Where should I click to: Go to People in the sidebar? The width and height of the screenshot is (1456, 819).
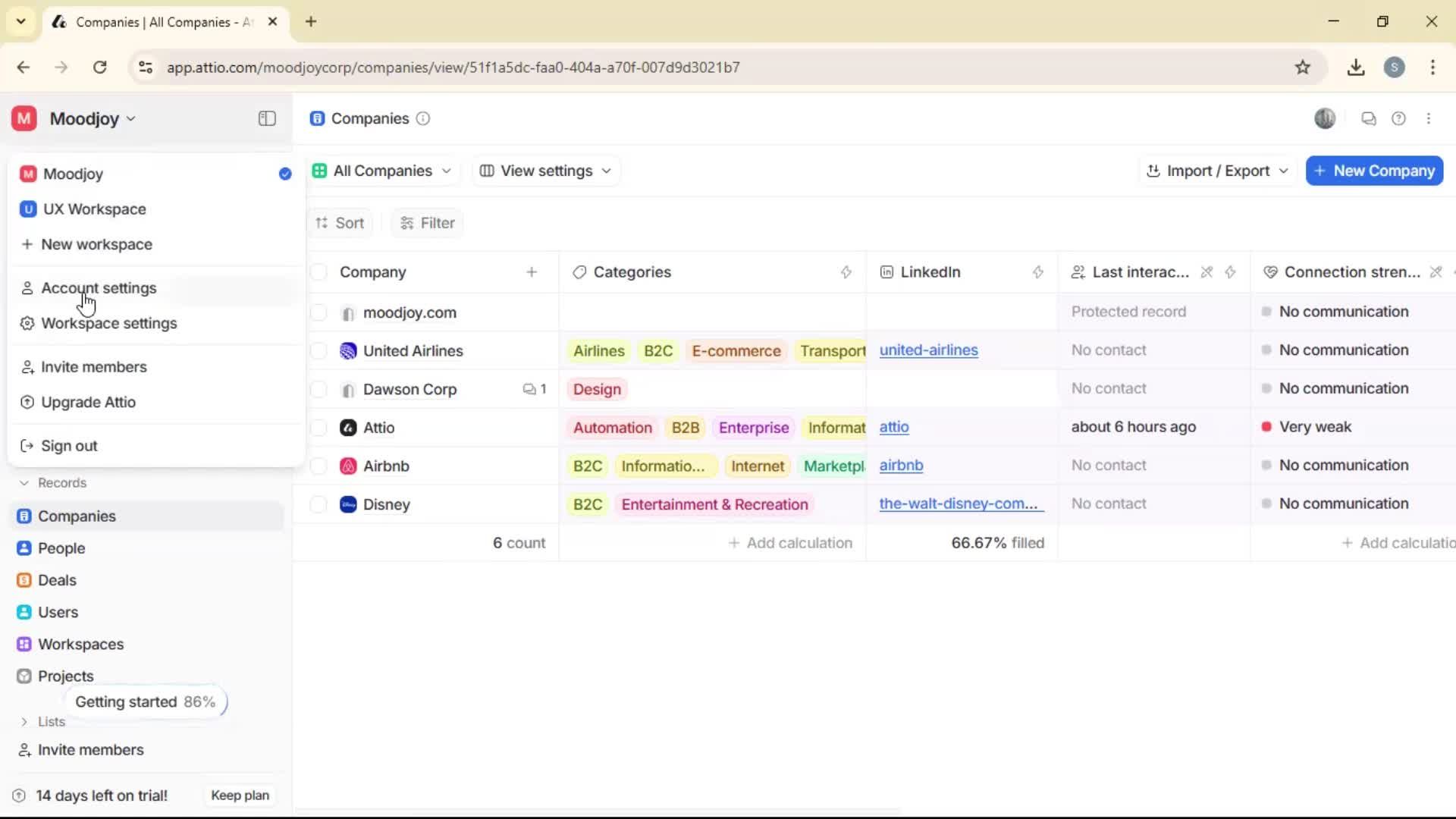(x=148, y=548)
